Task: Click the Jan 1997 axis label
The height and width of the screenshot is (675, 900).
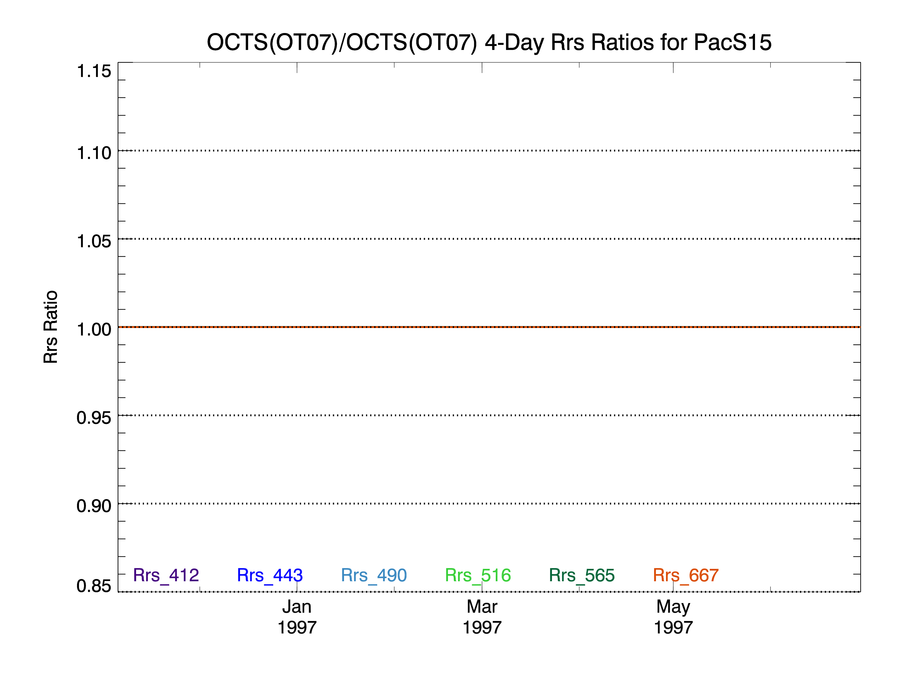Action: (297, 616)
